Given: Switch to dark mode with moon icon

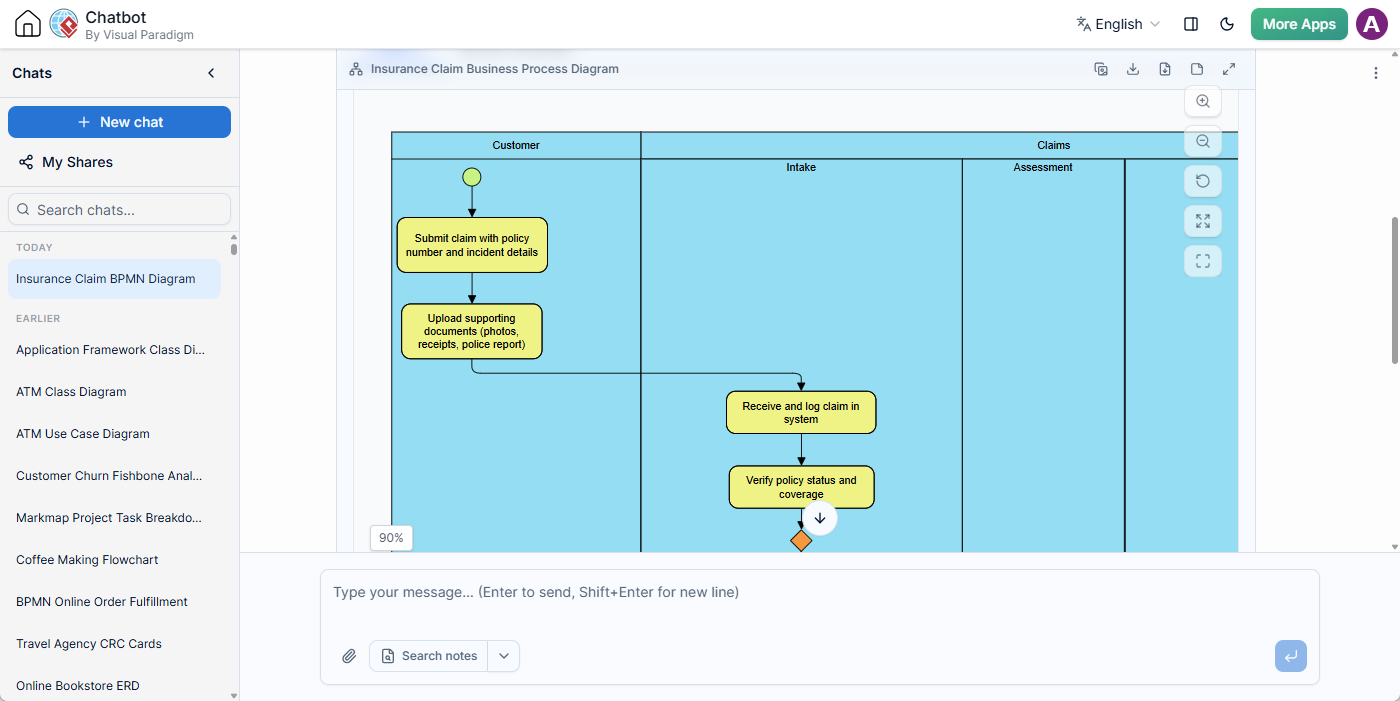Looking at the screenshot, I should pos(1227,24).
